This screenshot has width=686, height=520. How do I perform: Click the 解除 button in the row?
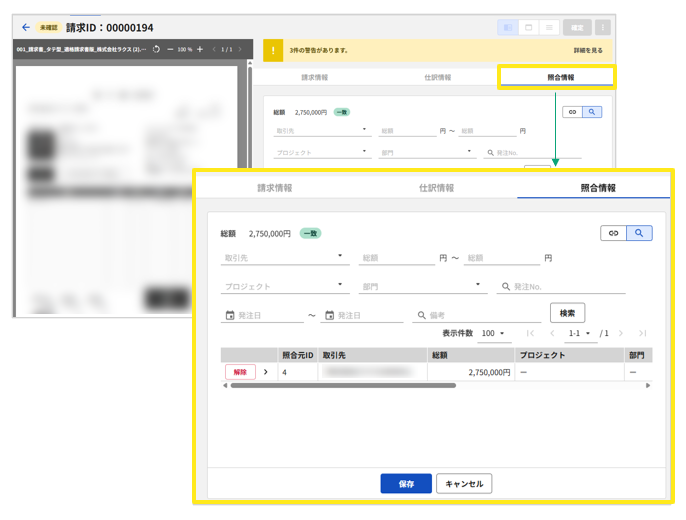click(240, 372)
